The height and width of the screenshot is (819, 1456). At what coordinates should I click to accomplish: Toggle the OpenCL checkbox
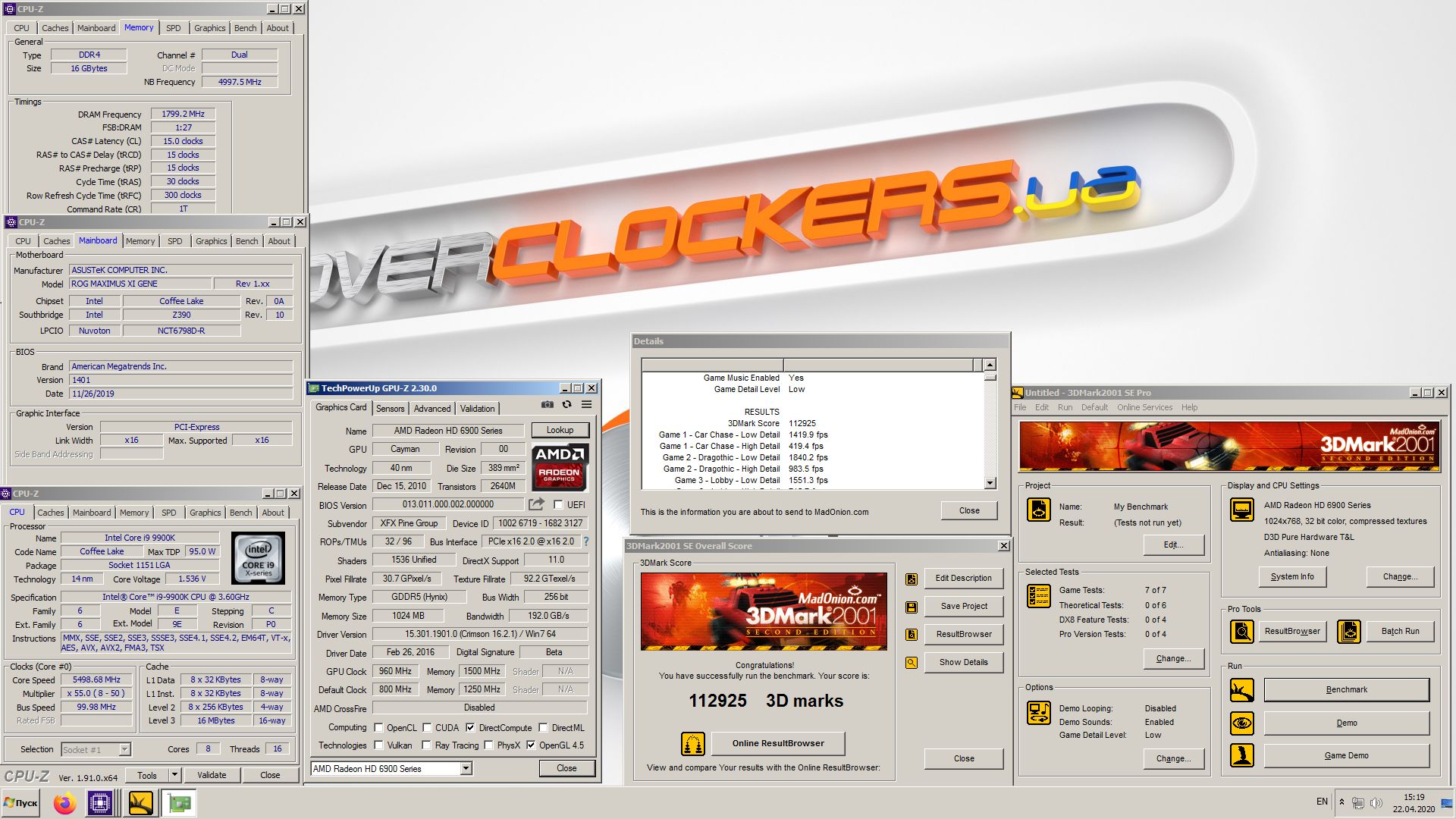click(378, 728)
